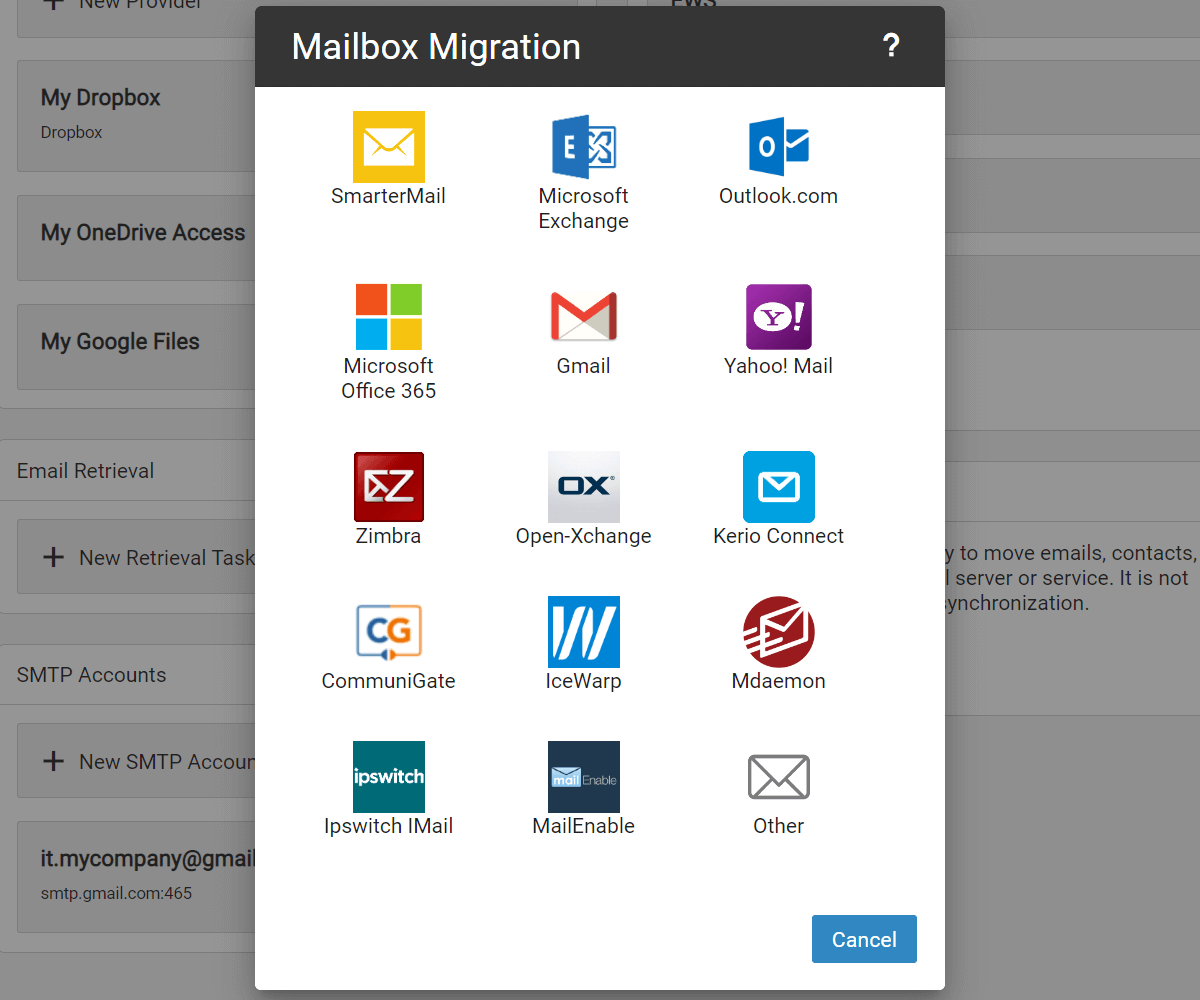The width and height of the screenshot is (1200, 1000).
Task: Select the Other mail envelope icon
Action: 779,777
